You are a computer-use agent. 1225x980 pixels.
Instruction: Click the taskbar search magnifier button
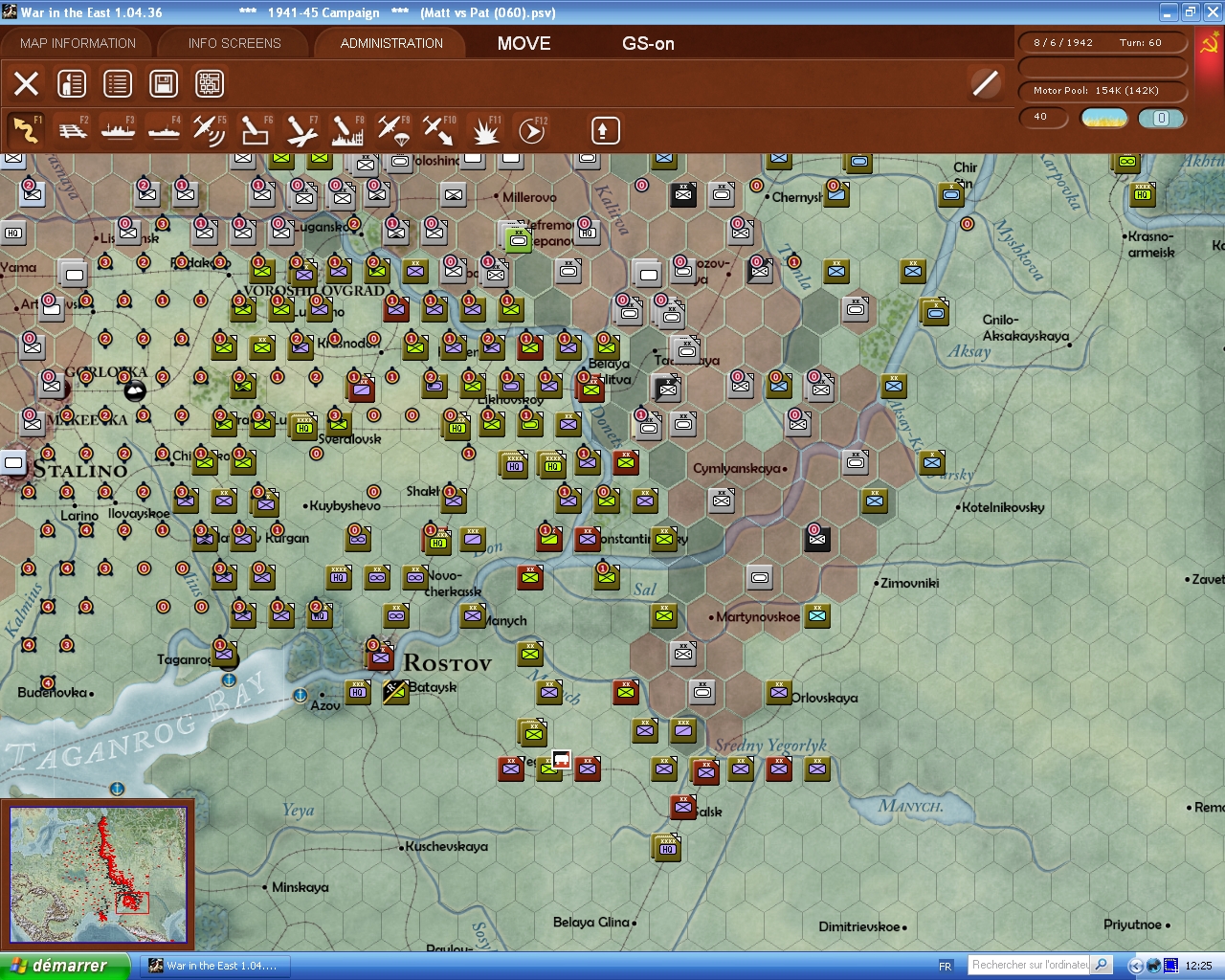click(1101, 965)
